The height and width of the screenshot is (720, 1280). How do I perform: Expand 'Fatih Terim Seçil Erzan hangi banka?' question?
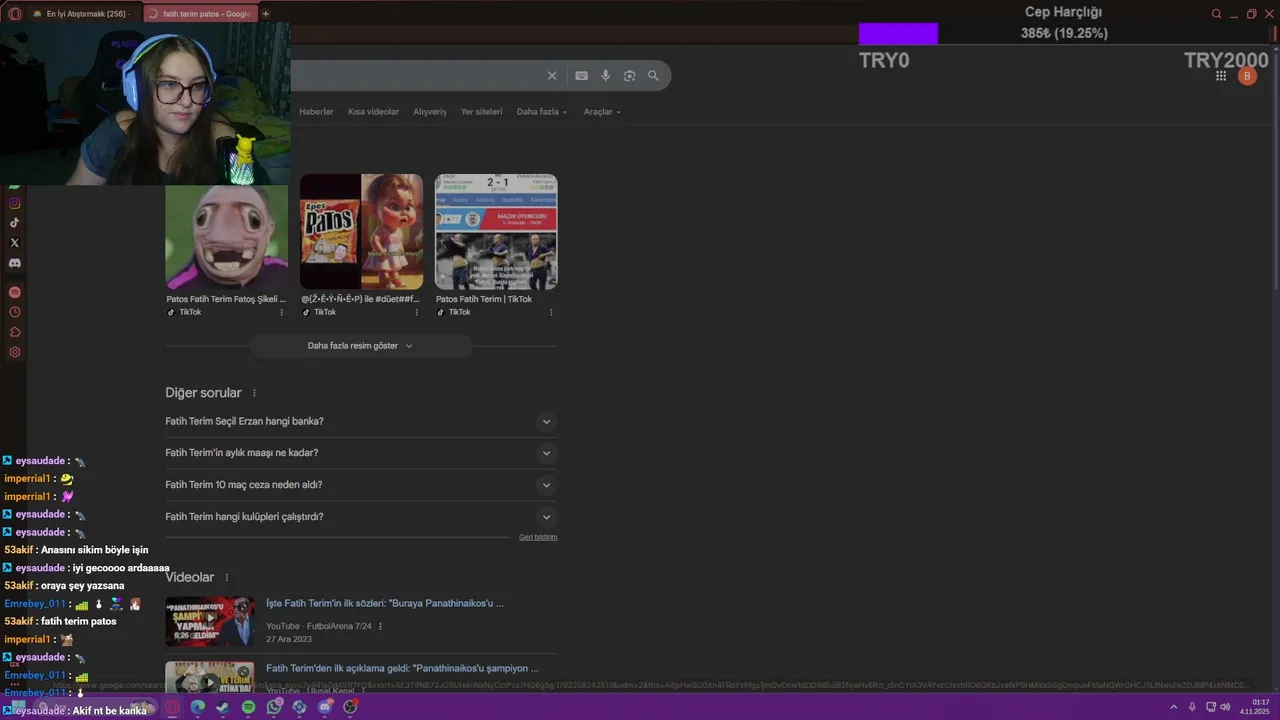click(361, 421)
